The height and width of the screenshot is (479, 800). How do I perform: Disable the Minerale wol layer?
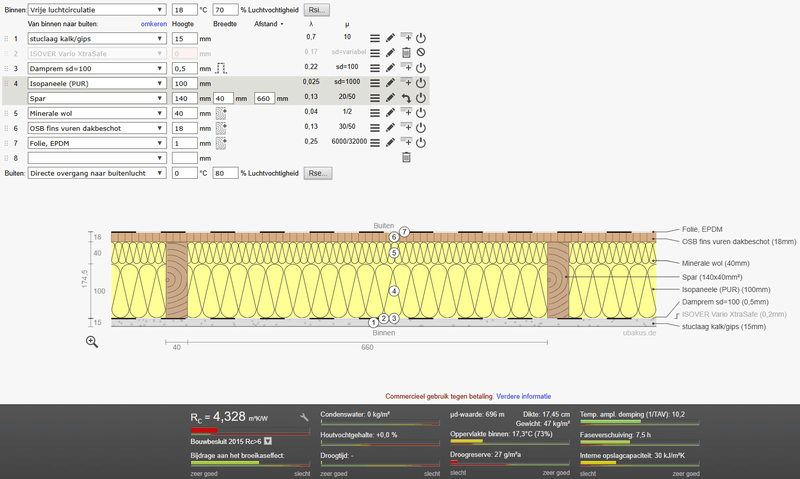[421, 113]
